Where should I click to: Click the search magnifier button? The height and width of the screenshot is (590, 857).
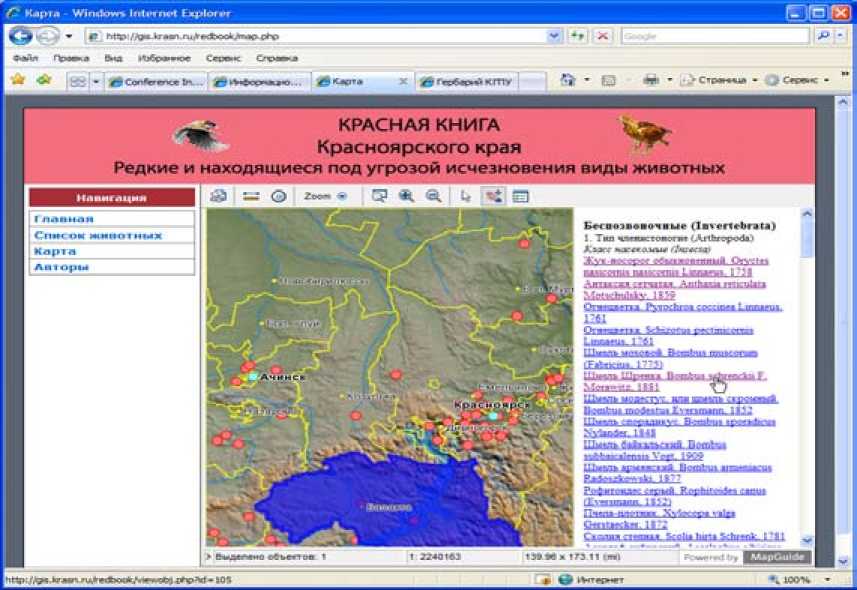click(823, 36)
